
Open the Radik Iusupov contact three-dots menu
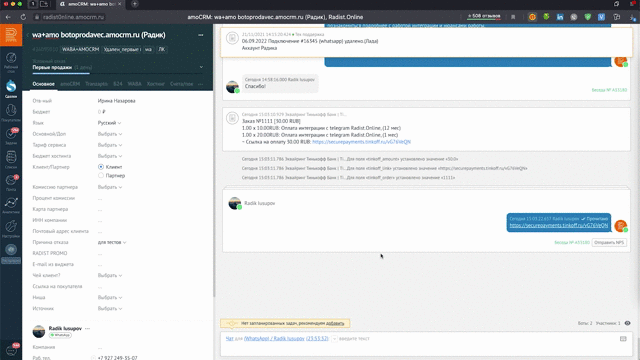87,328
